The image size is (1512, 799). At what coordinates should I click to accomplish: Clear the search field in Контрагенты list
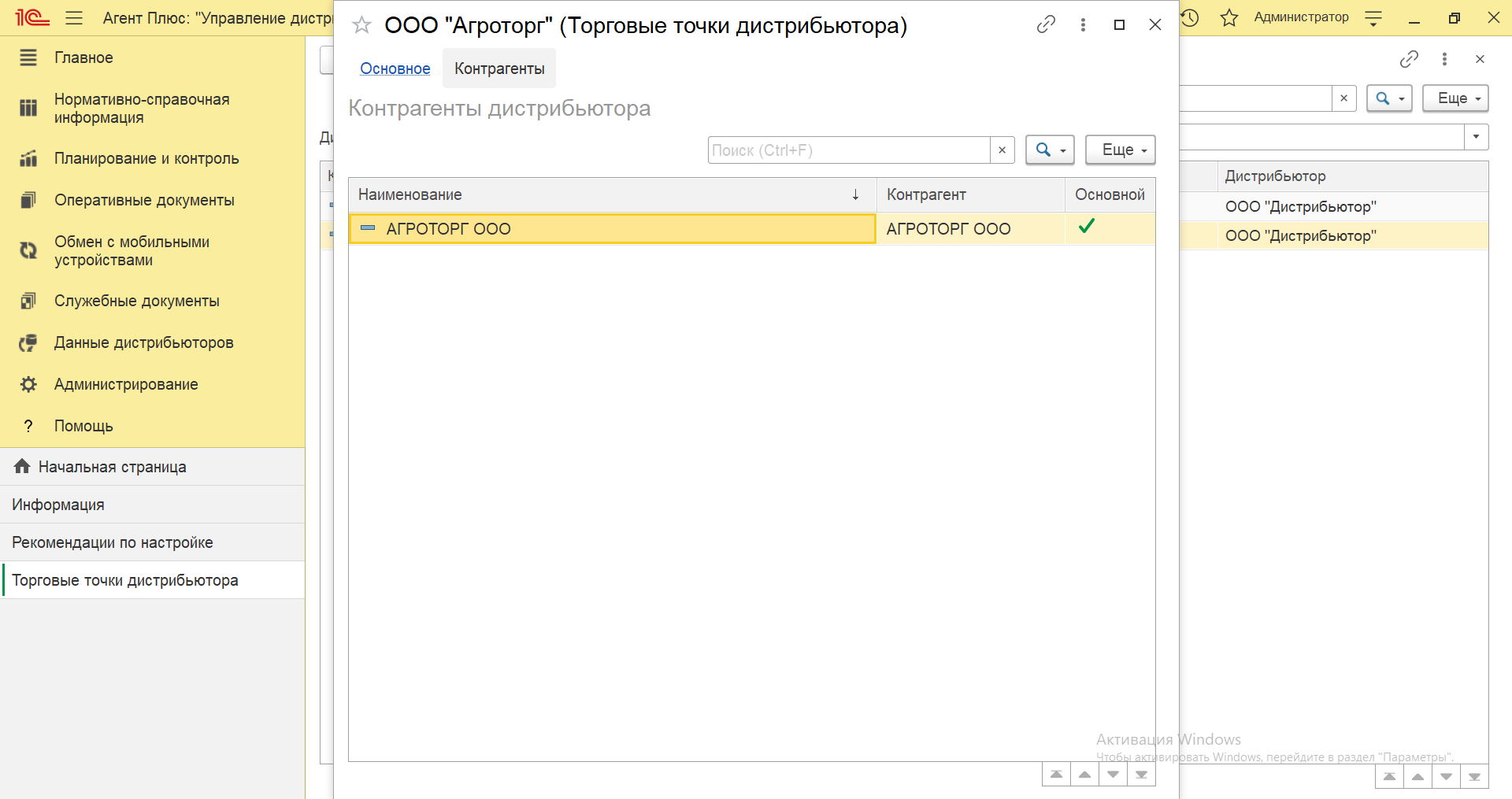[1002, 150]
